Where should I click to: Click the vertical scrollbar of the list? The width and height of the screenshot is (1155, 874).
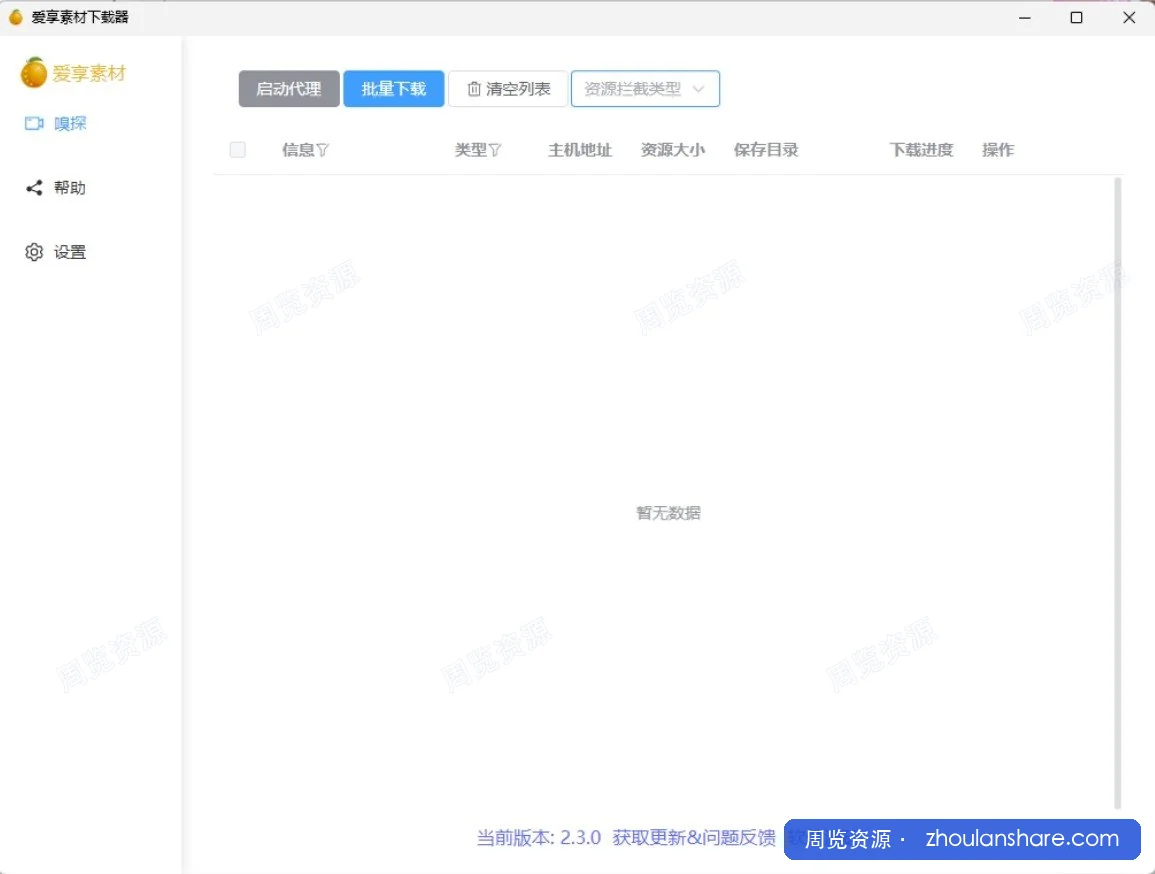(1117, 493)
